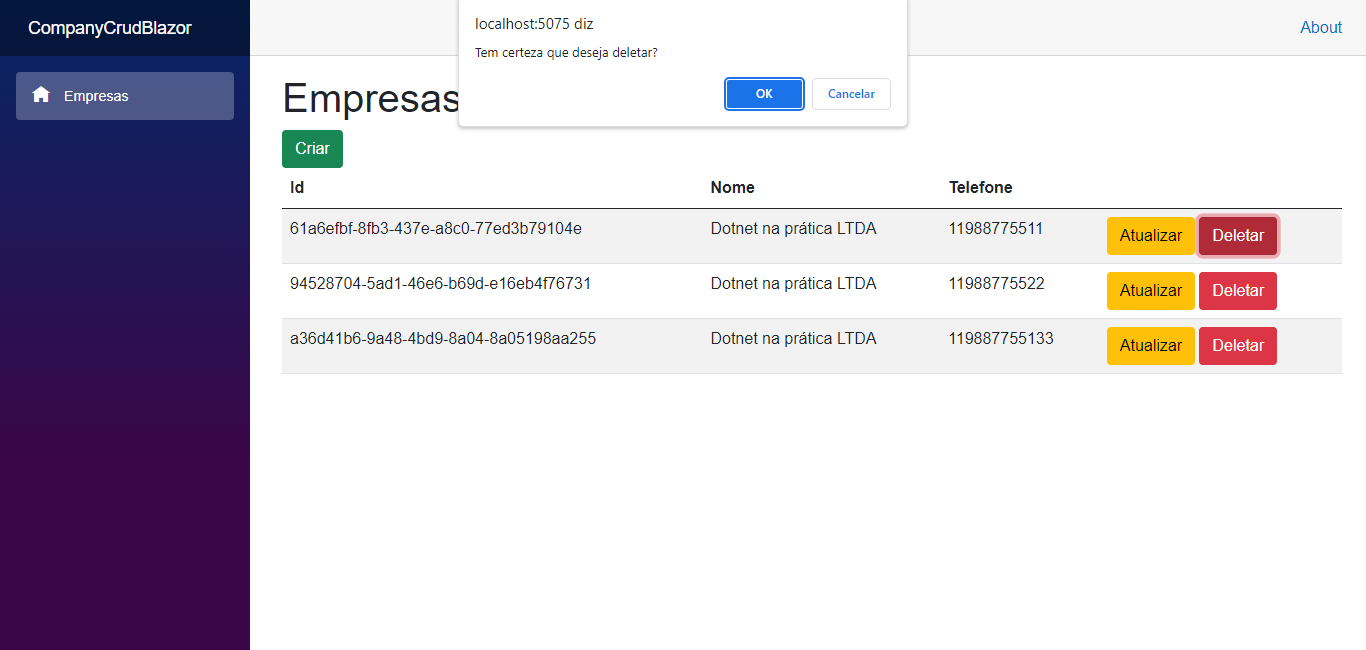This screenshot has width=1366, height=650.
Task: Click Deletar on the second row
Action: pos(1238,290)
